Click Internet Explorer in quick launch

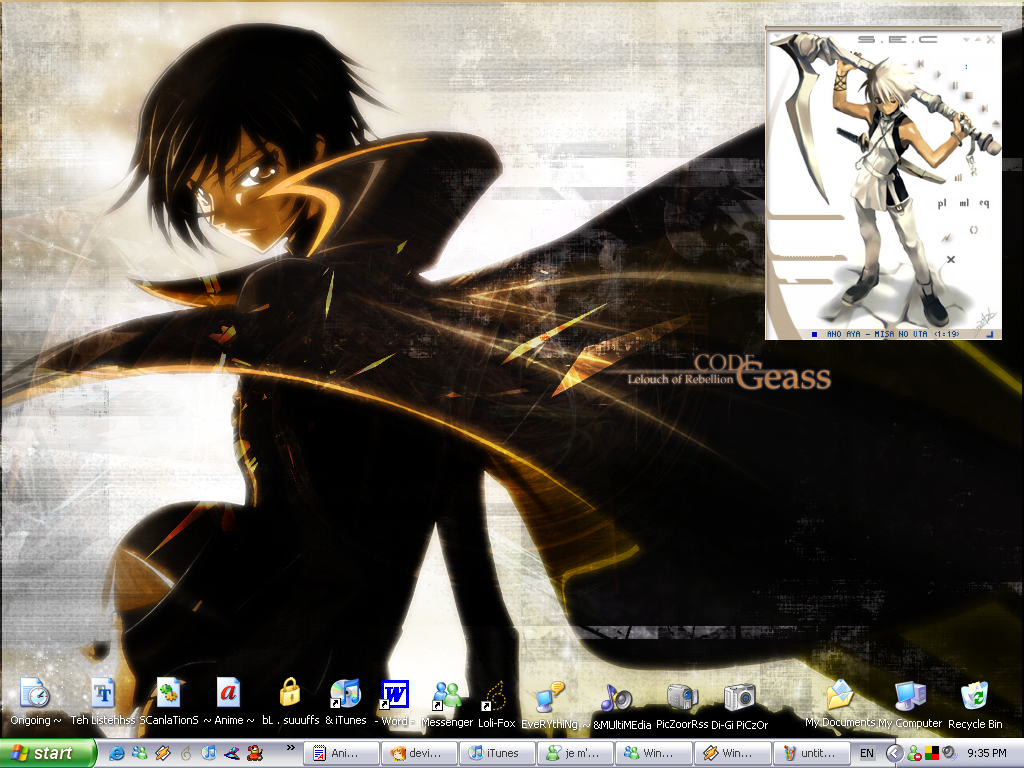(x=117, y=753)
